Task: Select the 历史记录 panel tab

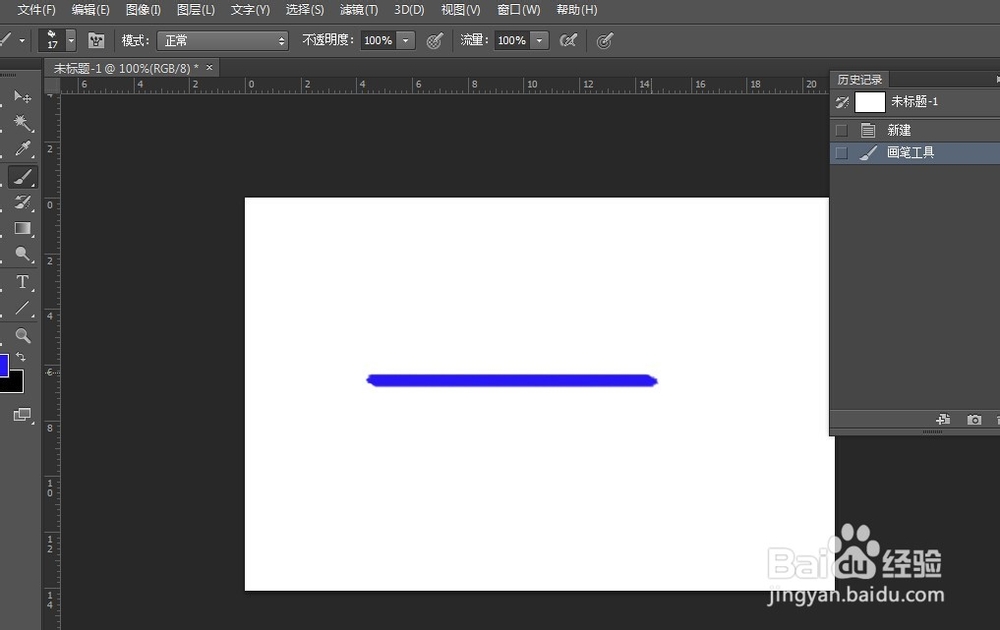Action: (860, 80)
